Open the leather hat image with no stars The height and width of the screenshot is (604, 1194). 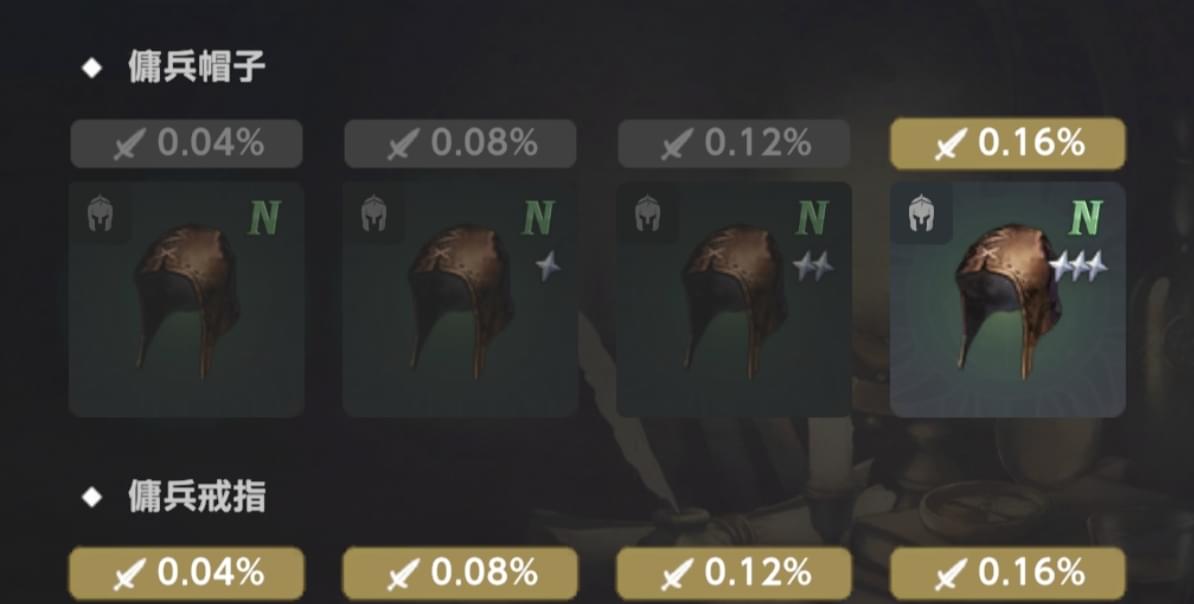click(x=187, y=301)
